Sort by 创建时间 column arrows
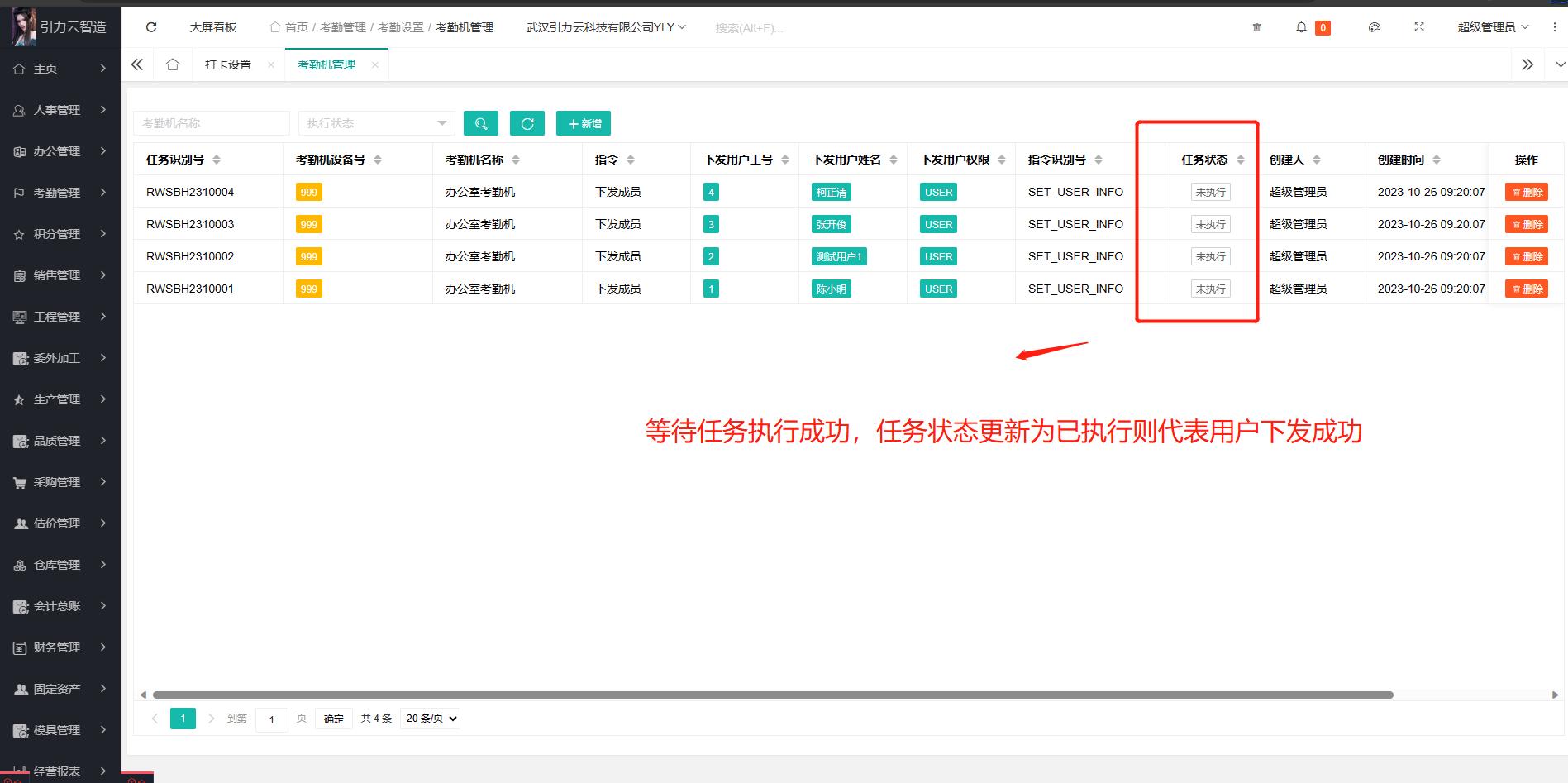Viewport: 1568px width, 783px height. tap(1437, 160)
